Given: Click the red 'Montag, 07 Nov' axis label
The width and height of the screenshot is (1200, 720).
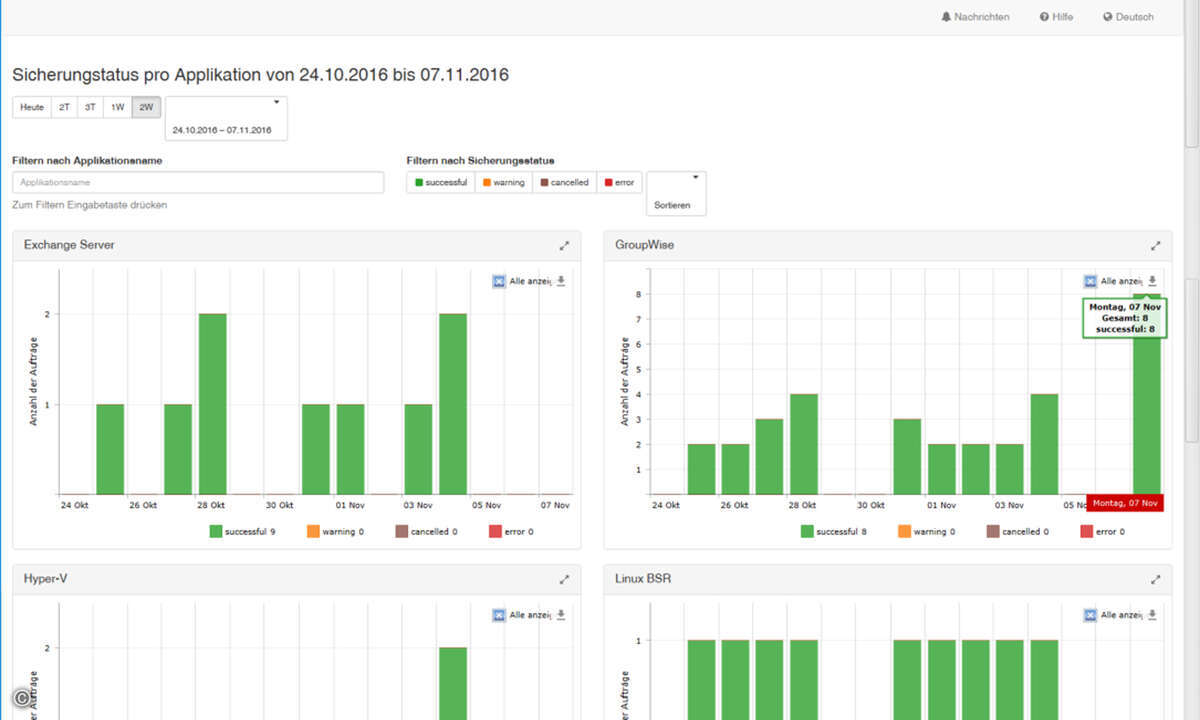Looking at the screenshot, I should pos(1124,503).
